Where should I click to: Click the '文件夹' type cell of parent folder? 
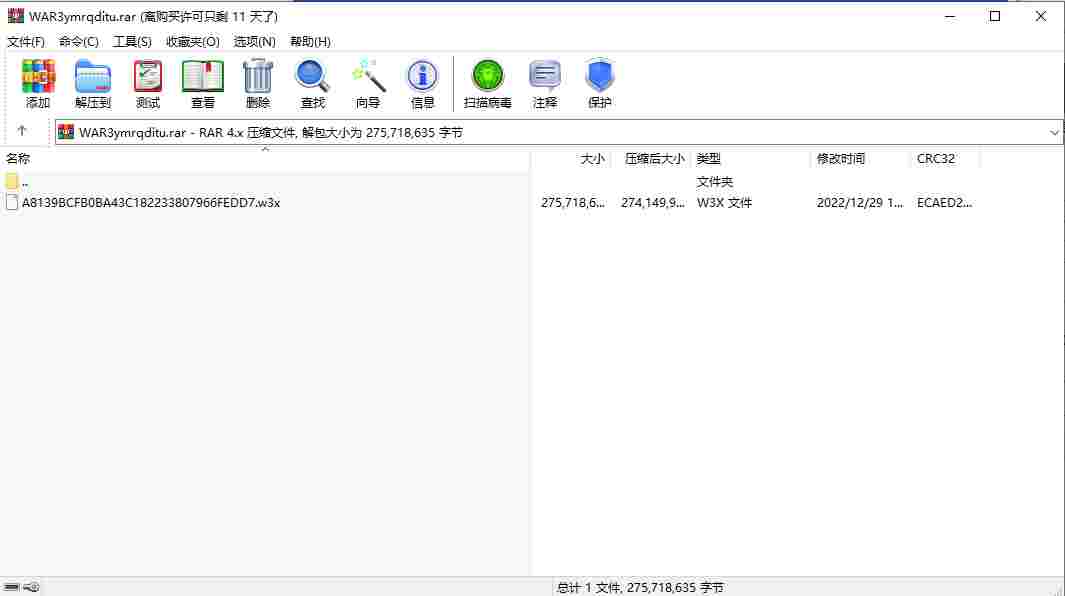point(715,182)
